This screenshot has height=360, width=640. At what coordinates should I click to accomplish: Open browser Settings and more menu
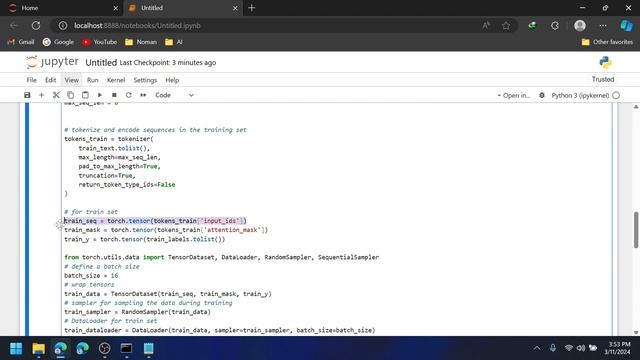point(603,25)
